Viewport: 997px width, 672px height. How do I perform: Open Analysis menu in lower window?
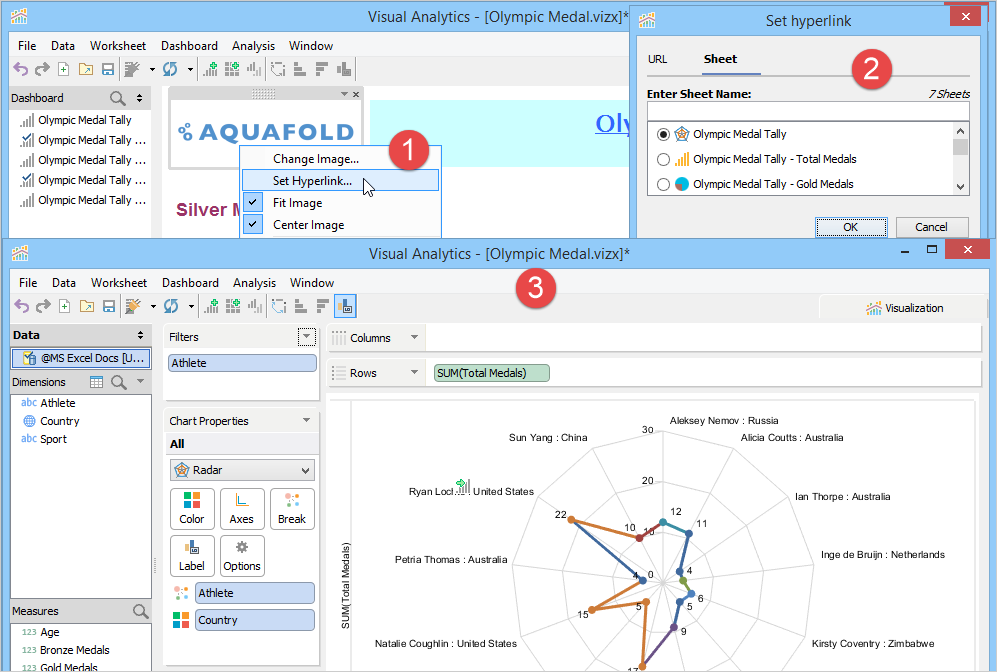pos(254,282)
